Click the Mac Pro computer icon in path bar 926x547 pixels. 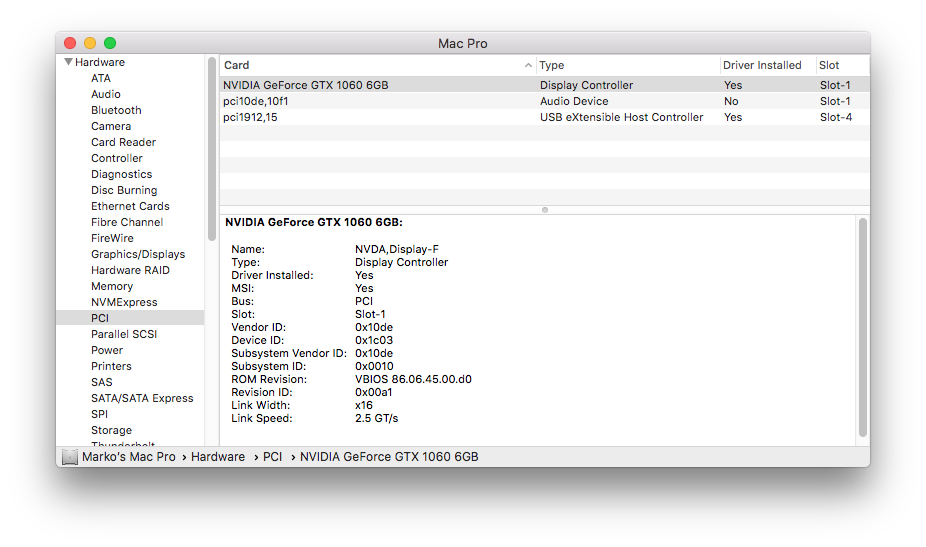[x=70, y=457]
